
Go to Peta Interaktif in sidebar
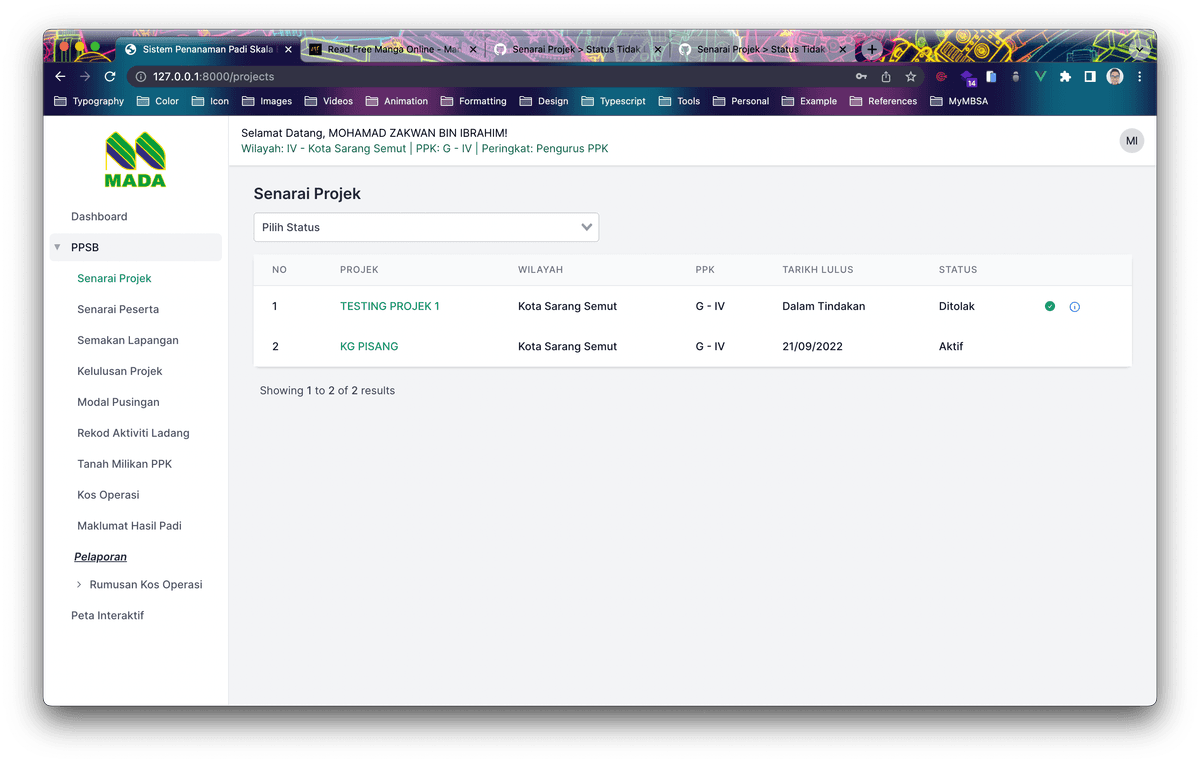(x=107, y=615)
